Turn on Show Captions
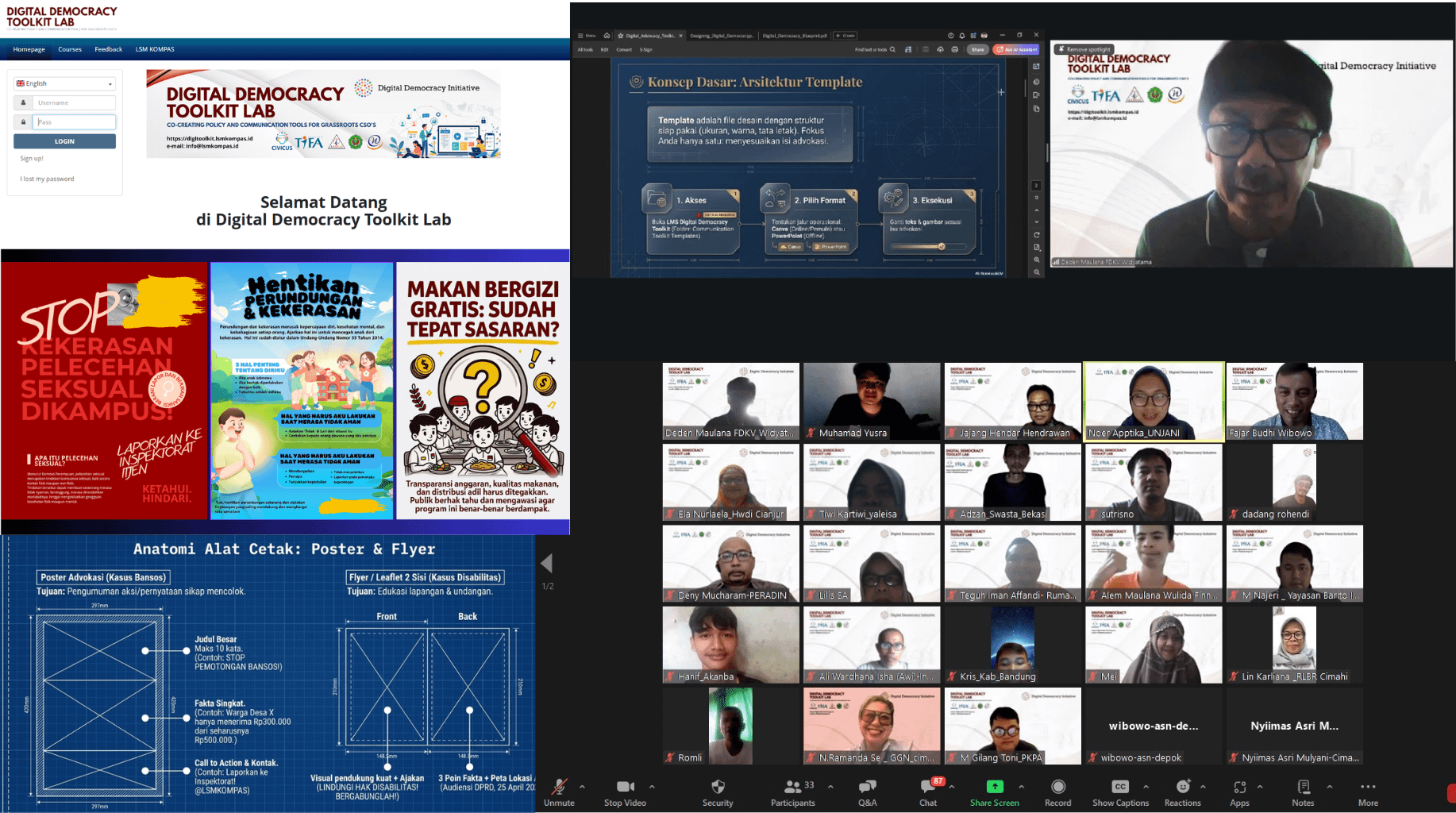 [1120, 787]
